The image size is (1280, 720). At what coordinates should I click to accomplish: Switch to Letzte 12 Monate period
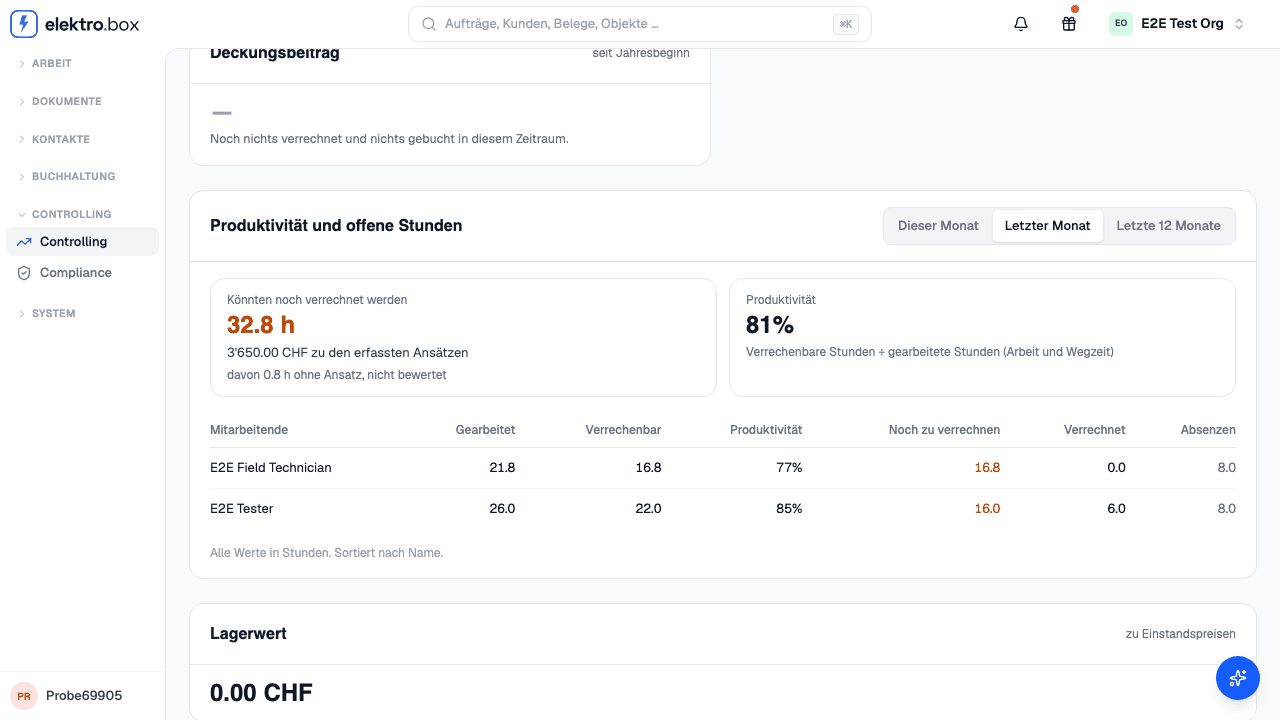(1168, 226)
